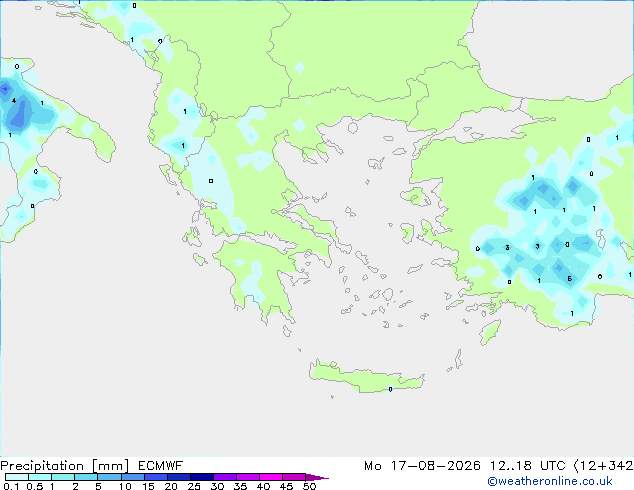
Task: Click the '50' legend scale label
Action: pyautogui.click(x=310, y=486)
